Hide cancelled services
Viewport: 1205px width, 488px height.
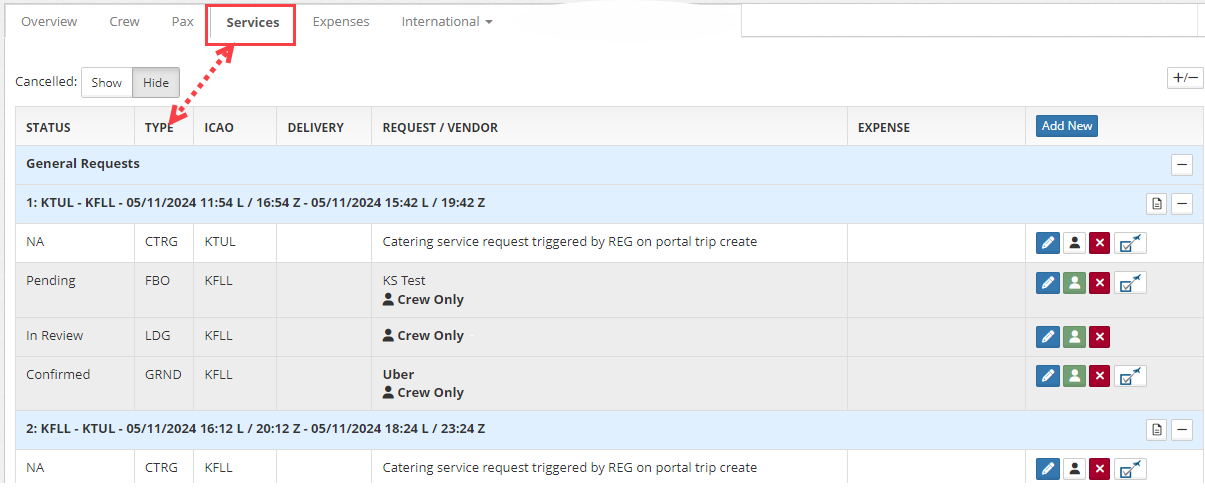coord(156,83)
